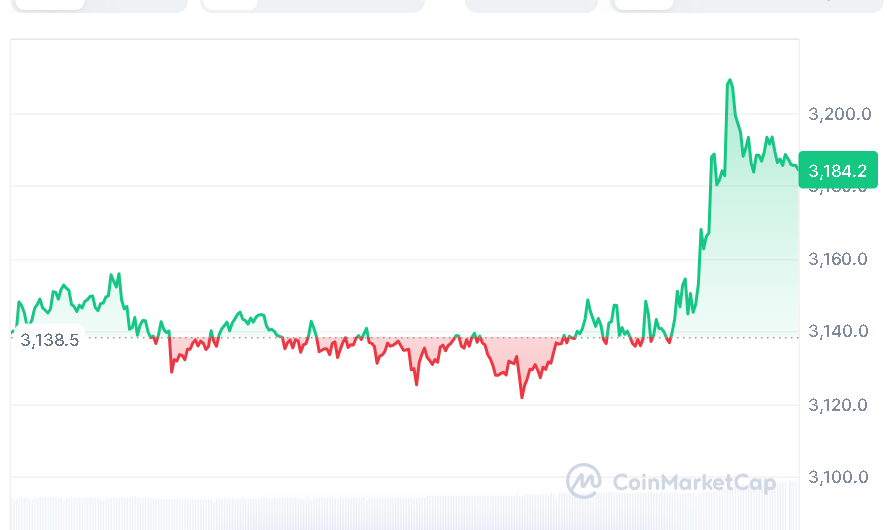Click the dotted opening-price baseline
Screen dimensions: 887x530
pos(300,338)
